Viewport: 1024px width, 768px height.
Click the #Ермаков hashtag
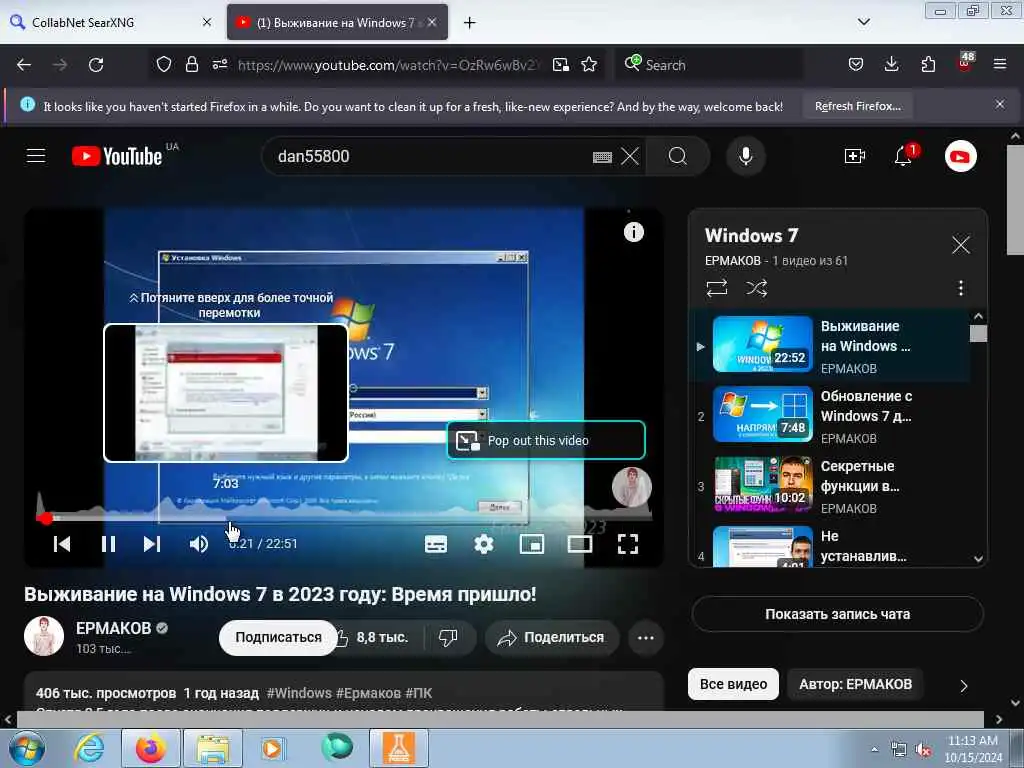(x=368, y=693)
